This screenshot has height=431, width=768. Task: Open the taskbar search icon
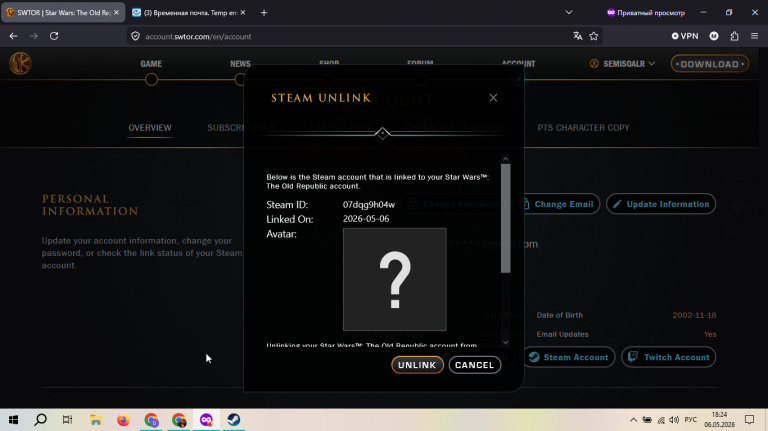coord(41,420)
